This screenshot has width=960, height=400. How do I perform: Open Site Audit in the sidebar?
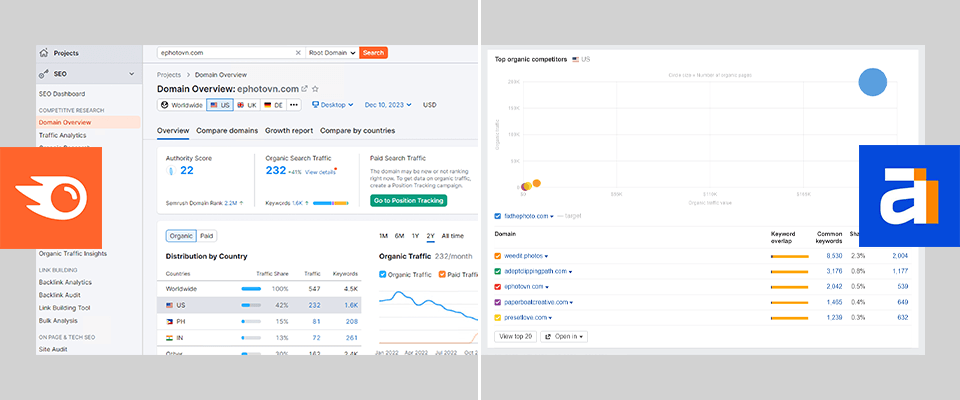pyautogui.click(x=53, y=349)
